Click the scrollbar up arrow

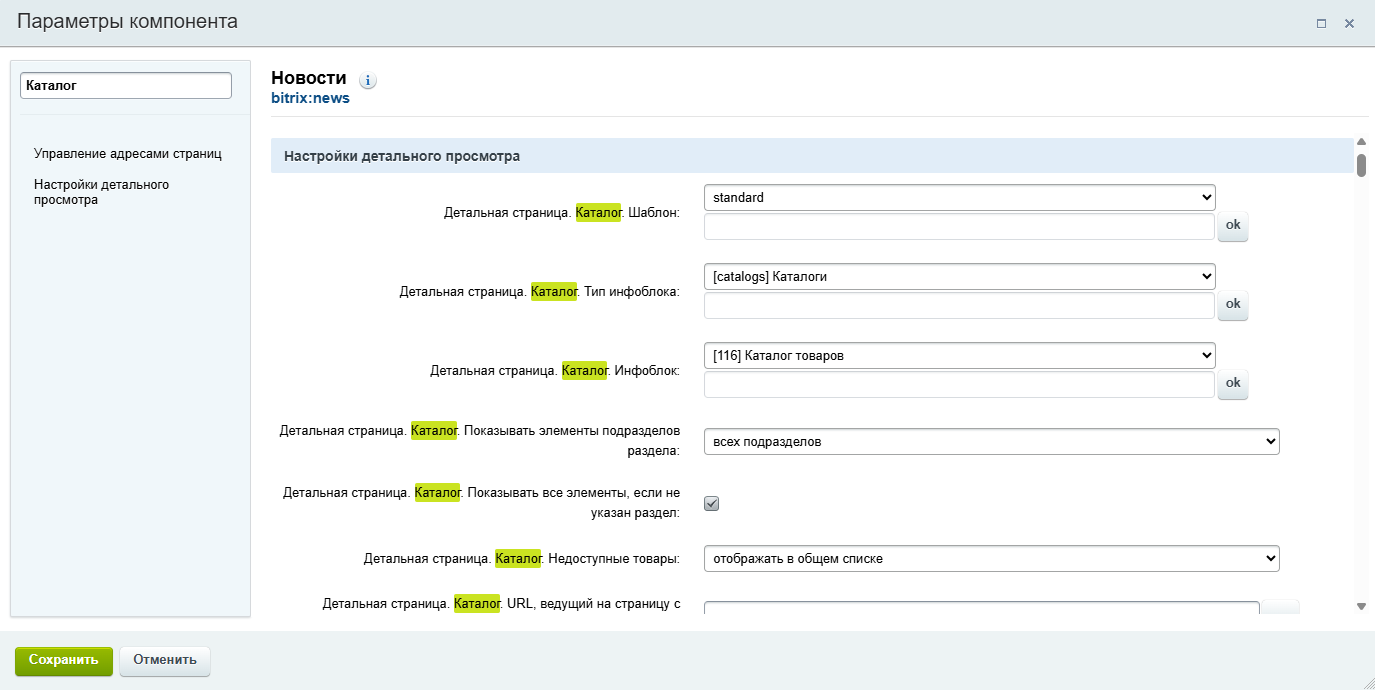click(1361, 144)
